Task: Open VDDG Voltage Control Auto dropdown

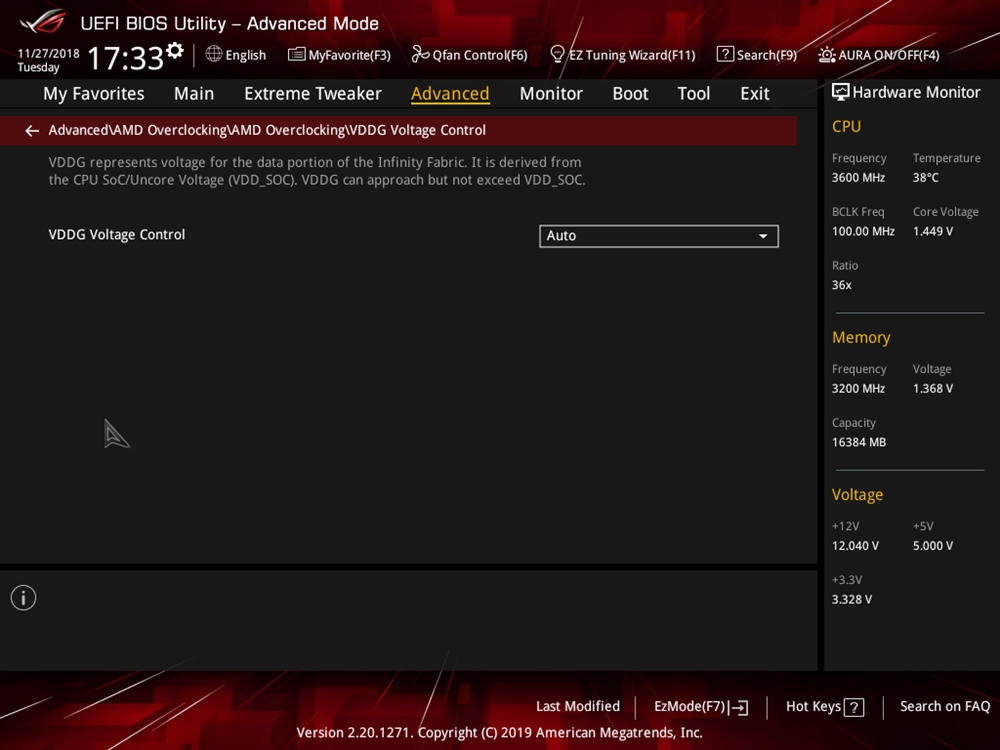Action: click(x=659, y=236)
